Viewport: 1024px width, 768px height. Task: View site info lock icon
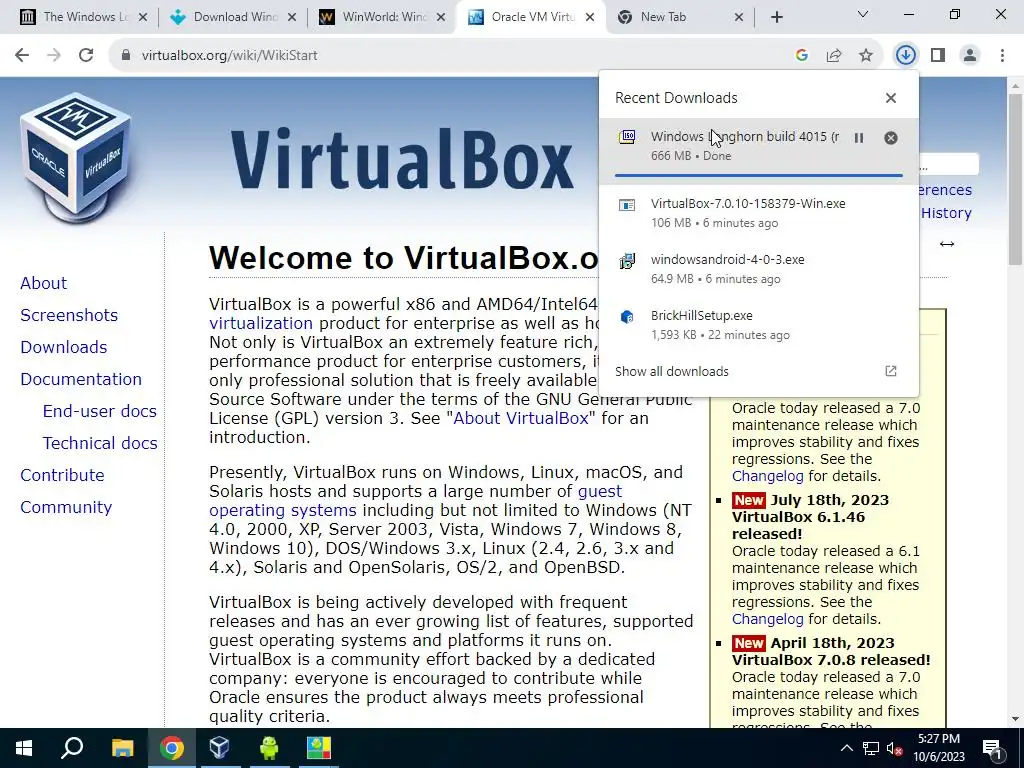click(126, 56)
